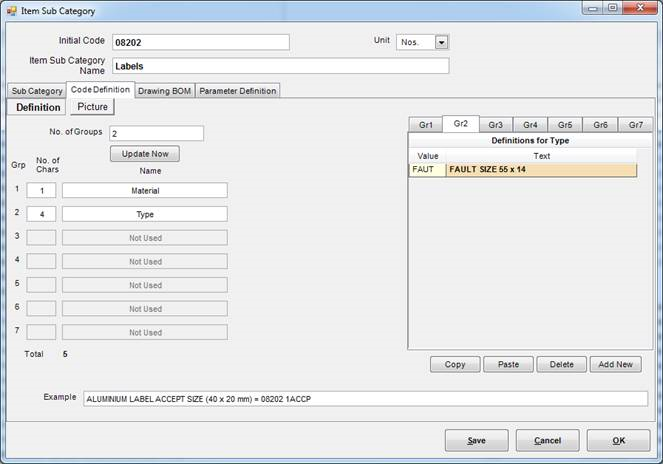Switch to the Sub Category tab
The height and width of the screenshot is (464, 663).
pos(36,91)
